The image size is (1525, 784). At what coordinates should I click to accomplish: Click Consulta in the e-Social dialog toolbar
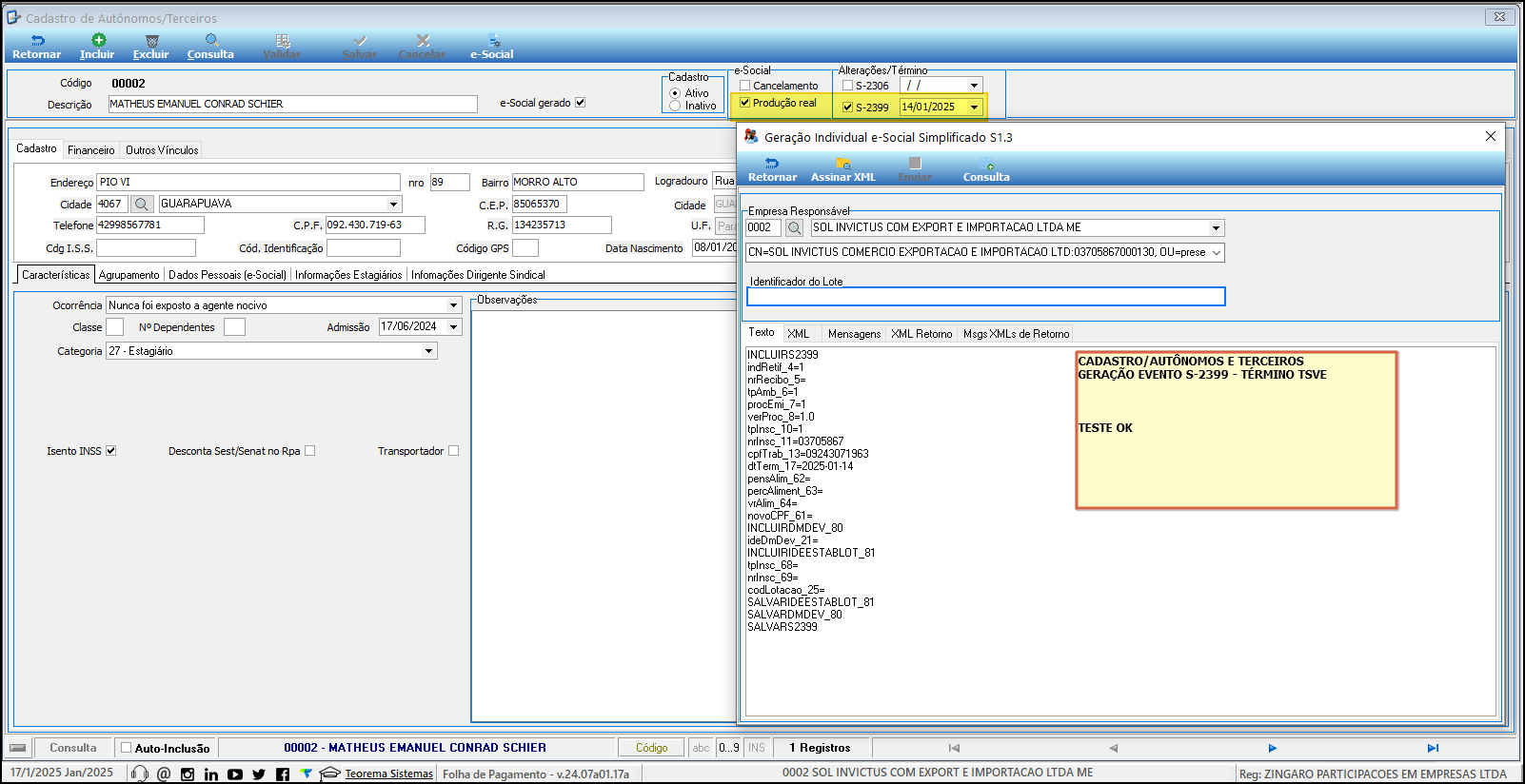pyautogui.click(x=986, y=169)
